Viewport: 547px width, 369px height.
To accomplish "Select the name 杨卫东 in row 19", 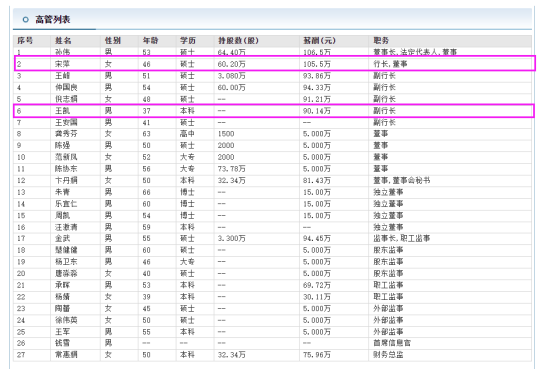I will tap(66, 262).
